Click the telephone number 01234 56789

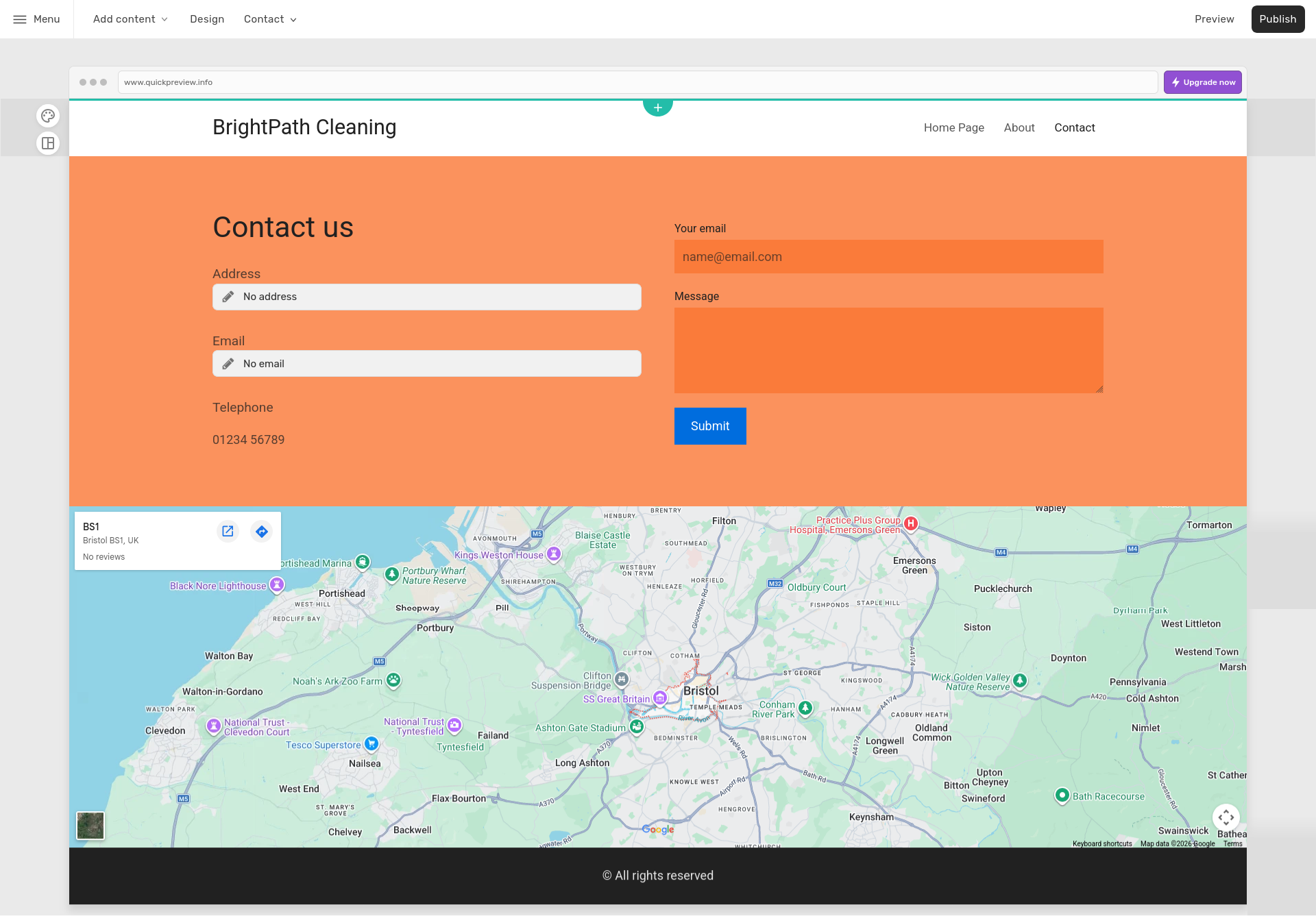[x=248, y=440]
